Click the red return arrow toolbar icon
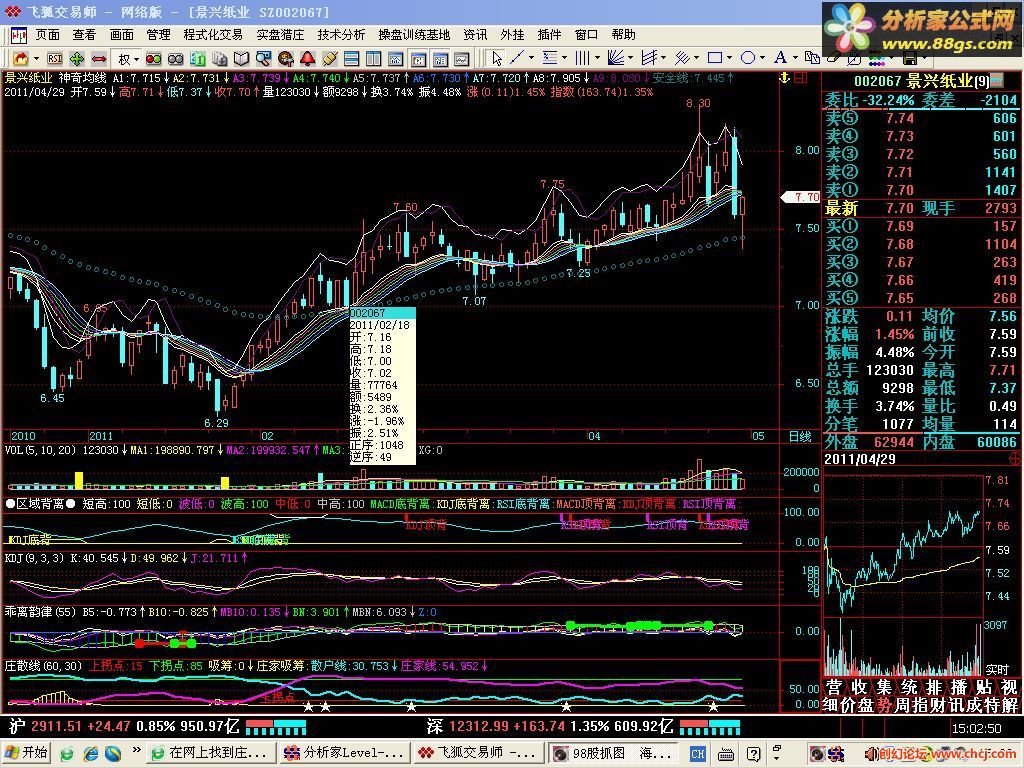This screenshot has height=768, width=1024. click(21, 59)
